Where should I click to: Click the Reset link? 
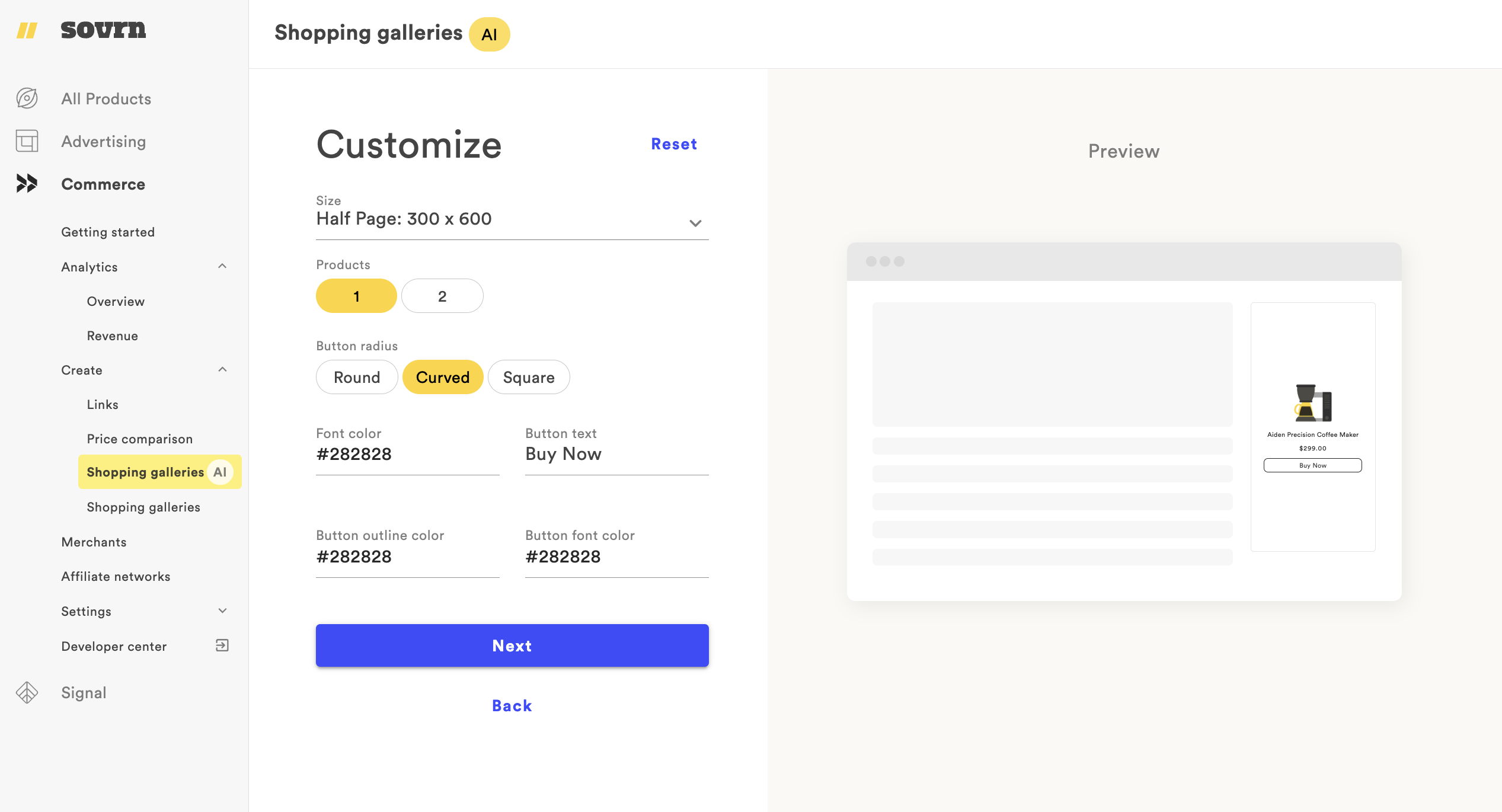point(674,144)
